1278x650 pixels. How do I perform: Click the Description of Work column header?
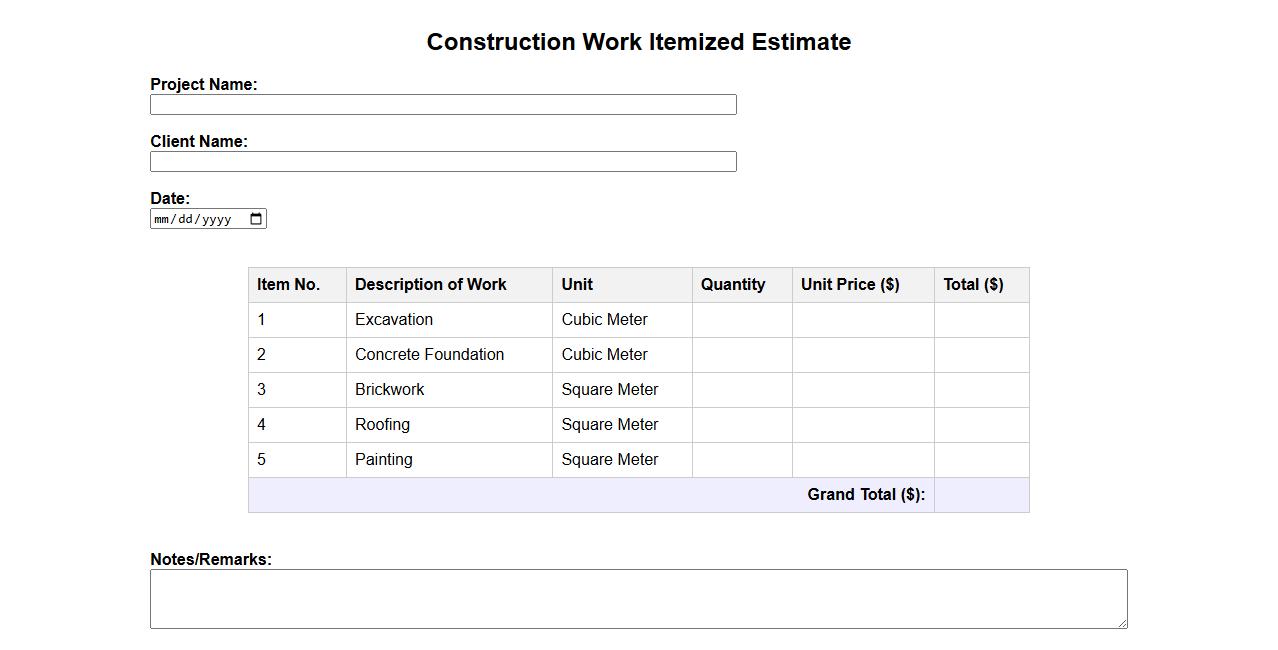(x=431, y=285)
